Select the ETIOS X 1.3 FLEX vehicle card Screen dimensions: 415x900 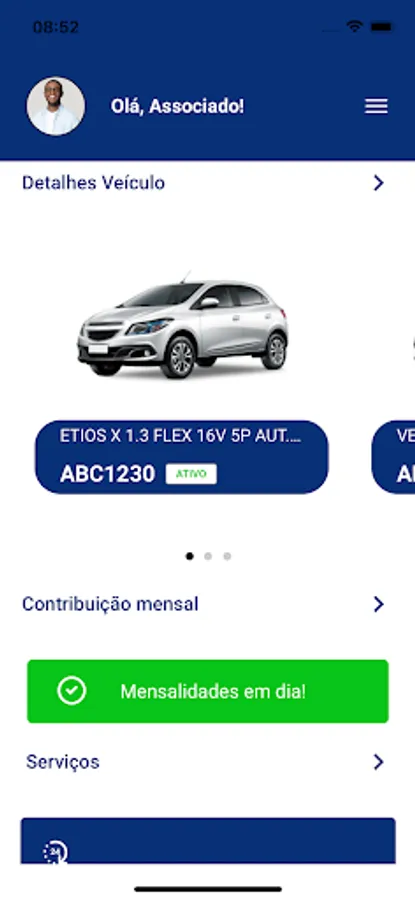click(181, 457)
